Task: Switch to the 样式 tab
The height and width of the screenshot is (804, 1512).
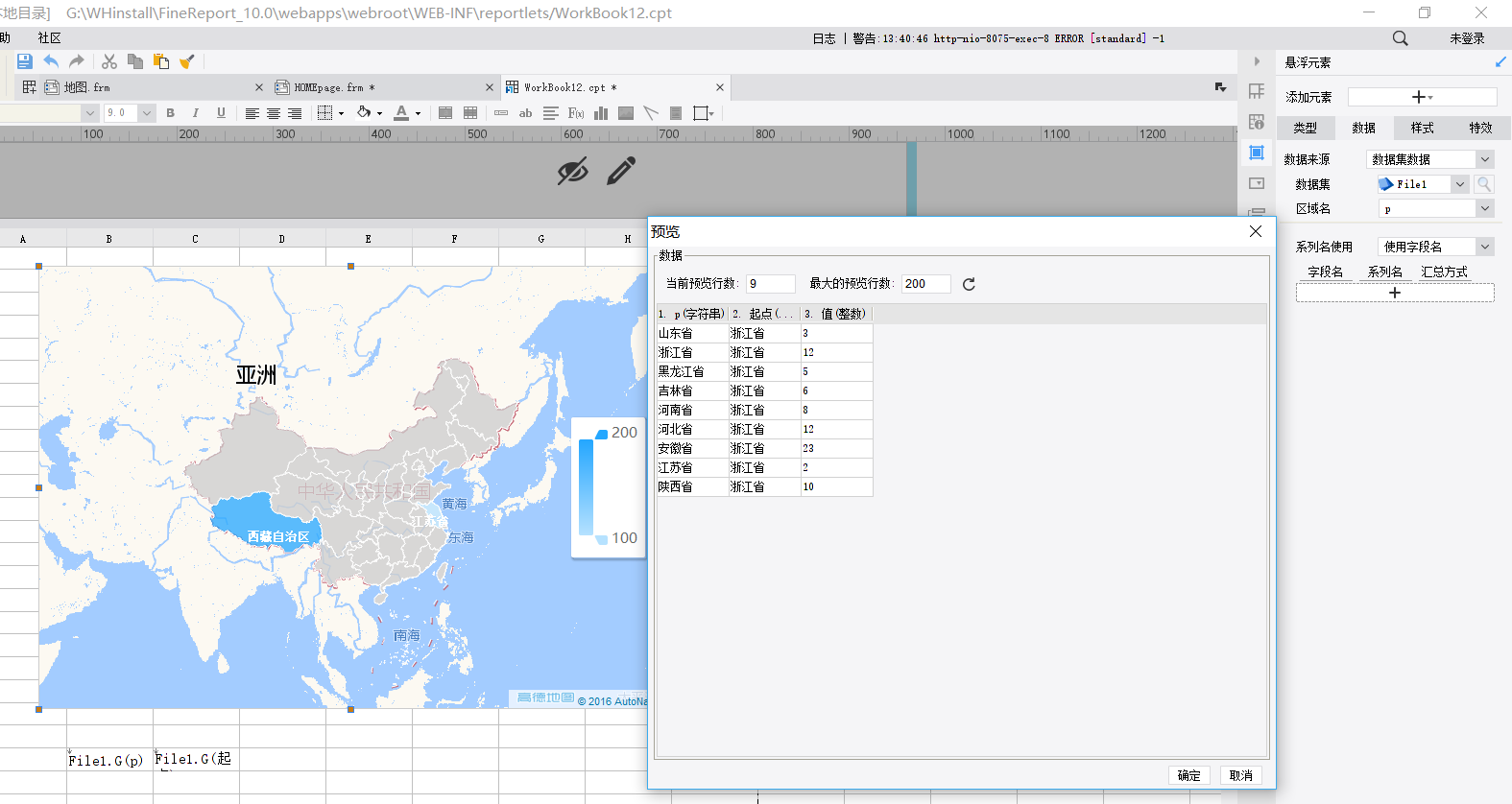Action: (1423, 128)
